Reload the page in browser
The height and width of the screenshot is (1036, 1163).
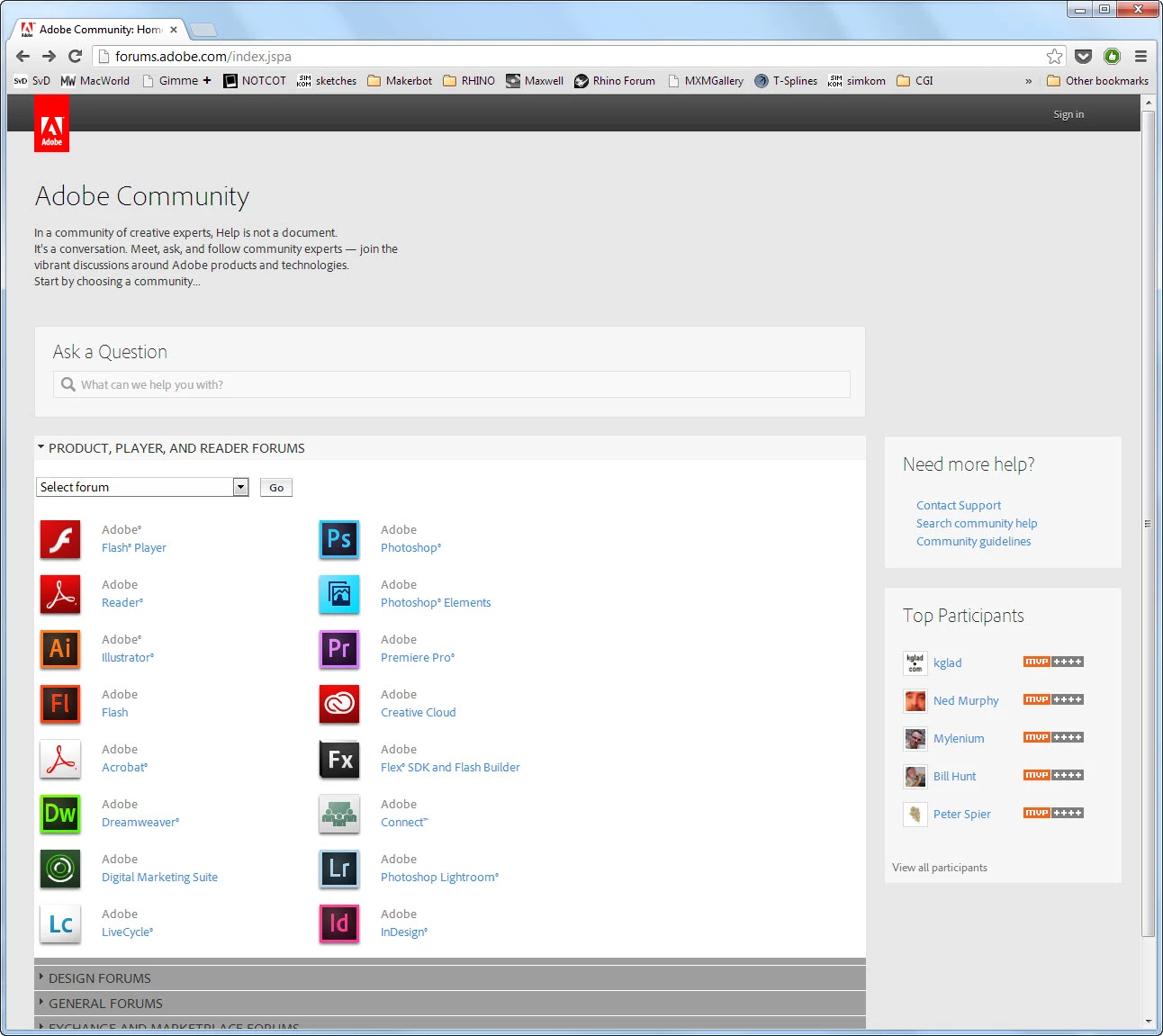[x=76, y=56]
